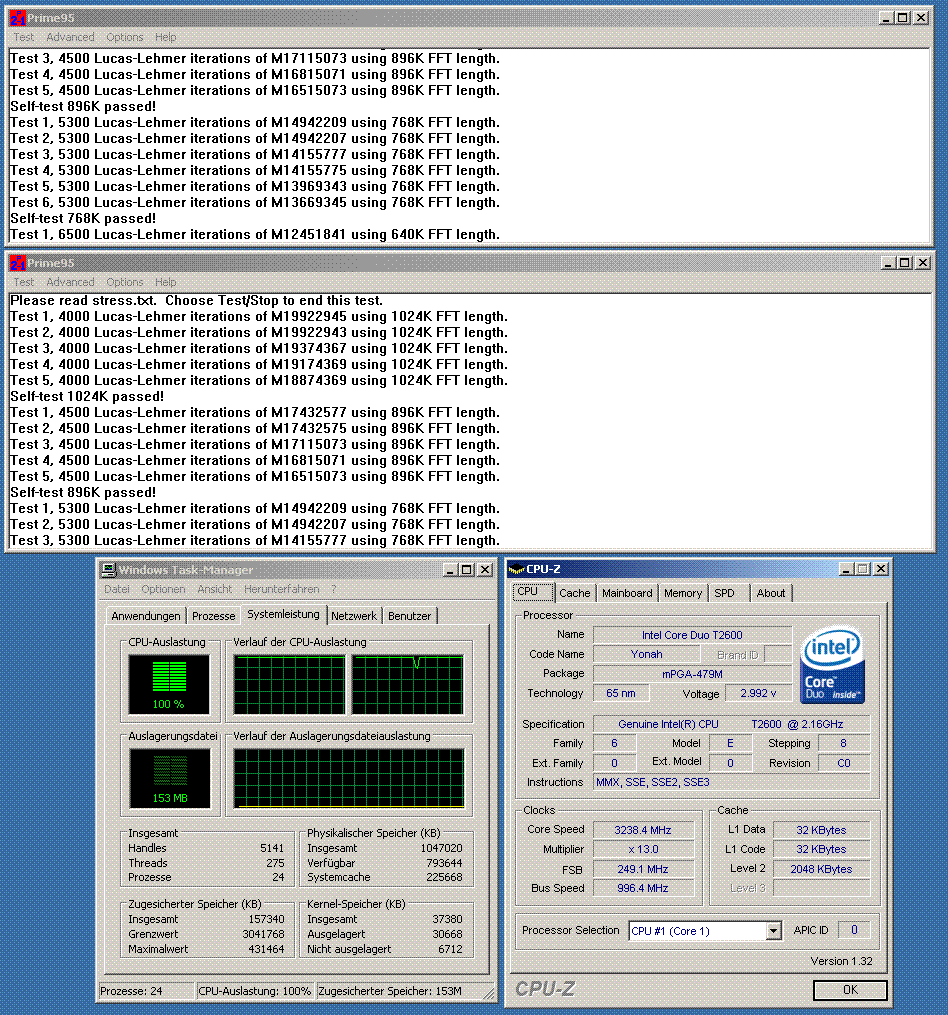Click the Technology 65 nm field
The width and height of the screenshot is (948, 1015).
(620, 693)
